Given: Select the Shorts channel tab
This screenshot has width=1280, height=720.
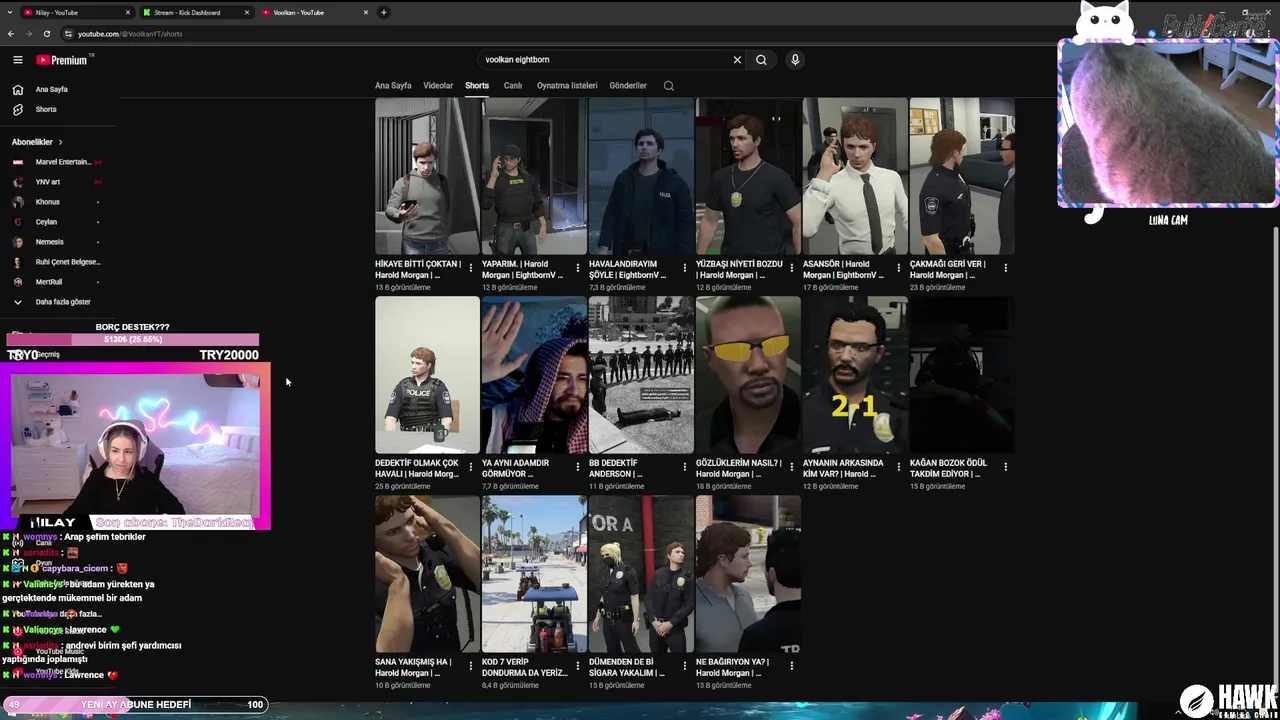Looking at the screenshot, I should coord(477,86).
